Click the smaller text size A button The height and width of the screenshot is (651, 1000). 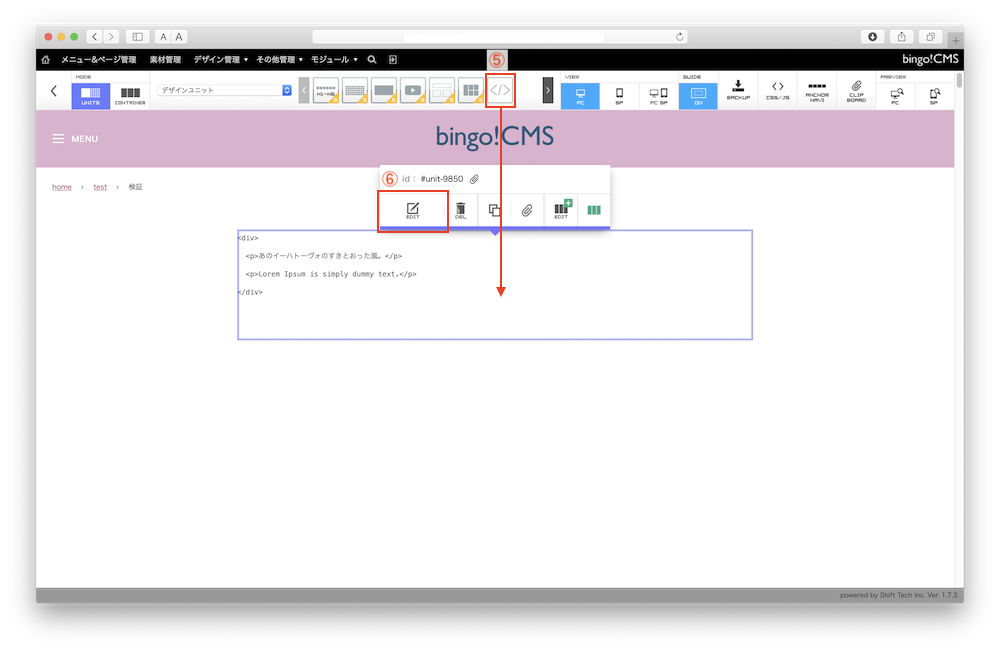pos(163,37)
